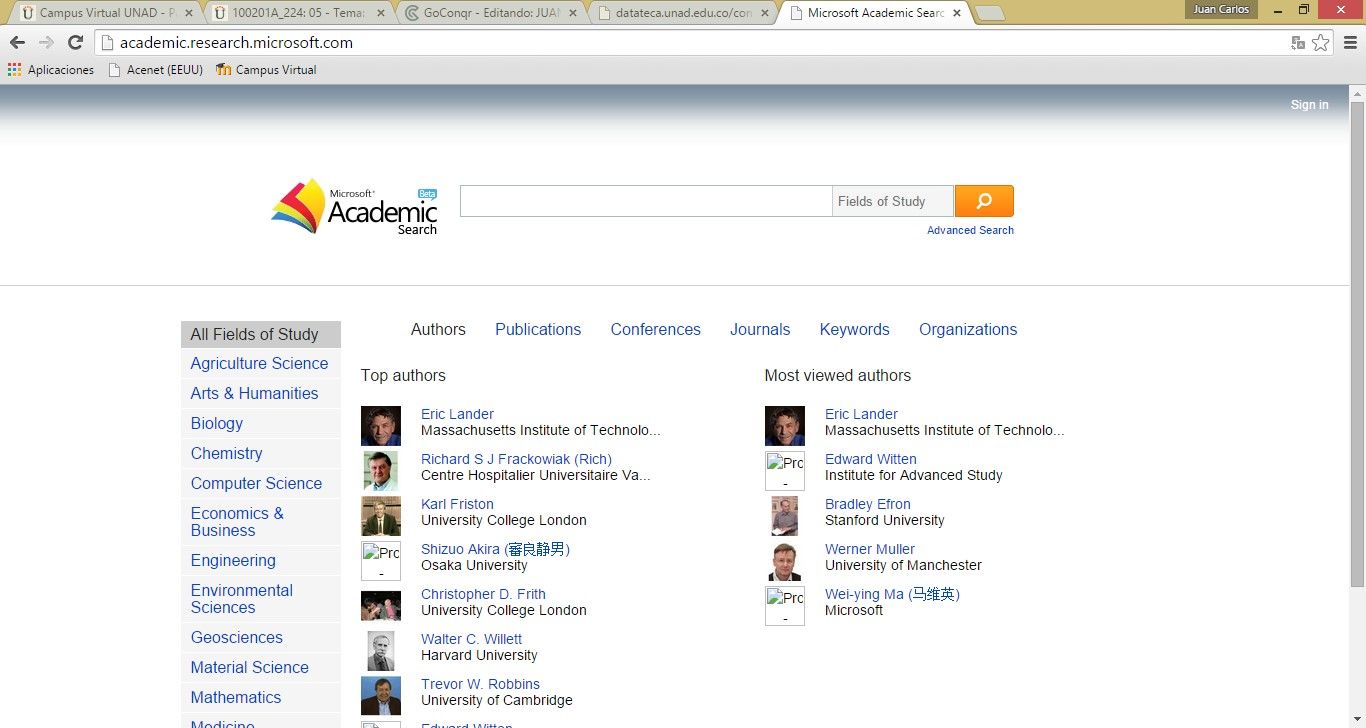Click the vertical page scrollbar
This screenshot has height=728, width=1366.
[x=1357, y=340]
